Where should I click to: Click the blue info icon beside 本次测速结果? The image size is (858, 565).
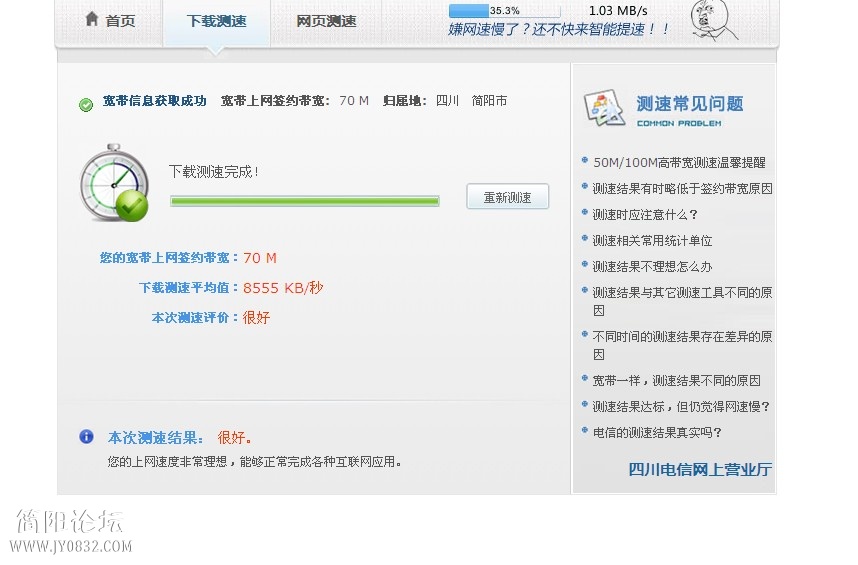86,437
